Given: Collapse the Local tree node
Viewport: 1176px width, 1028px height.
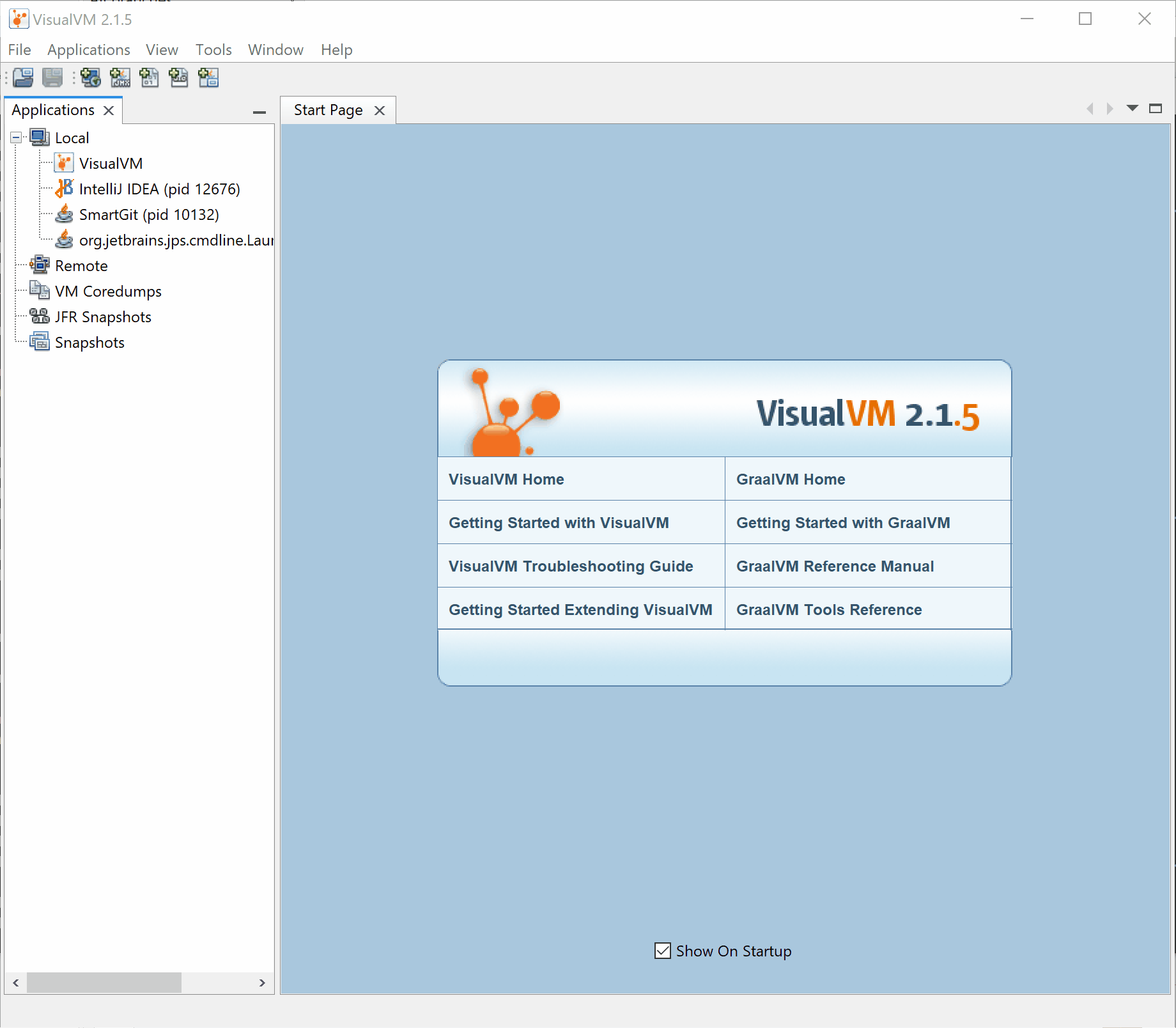Looking at the screenshot, I should [16, 137].
